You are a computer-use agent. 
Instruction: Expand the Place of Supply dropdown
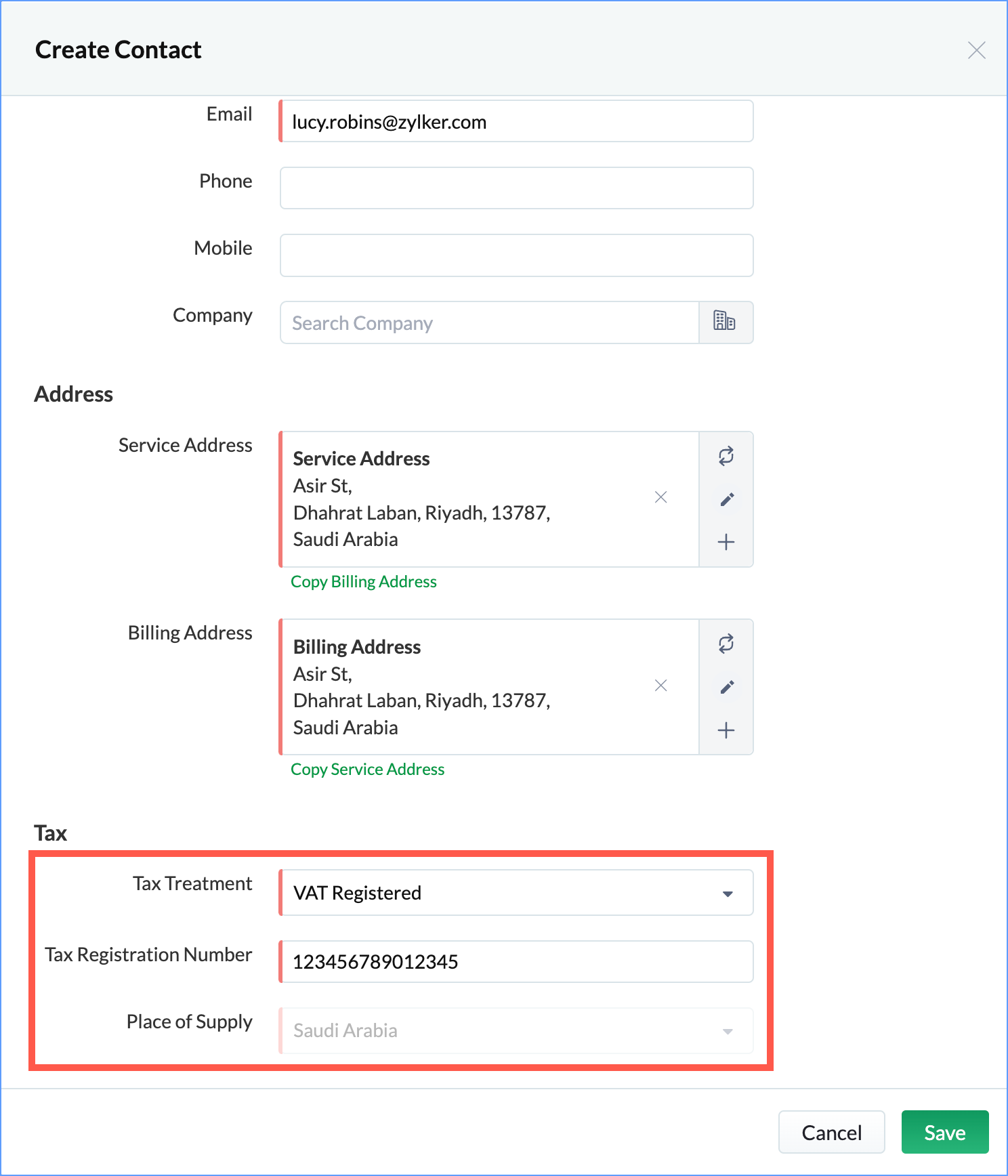(516, 1030)
